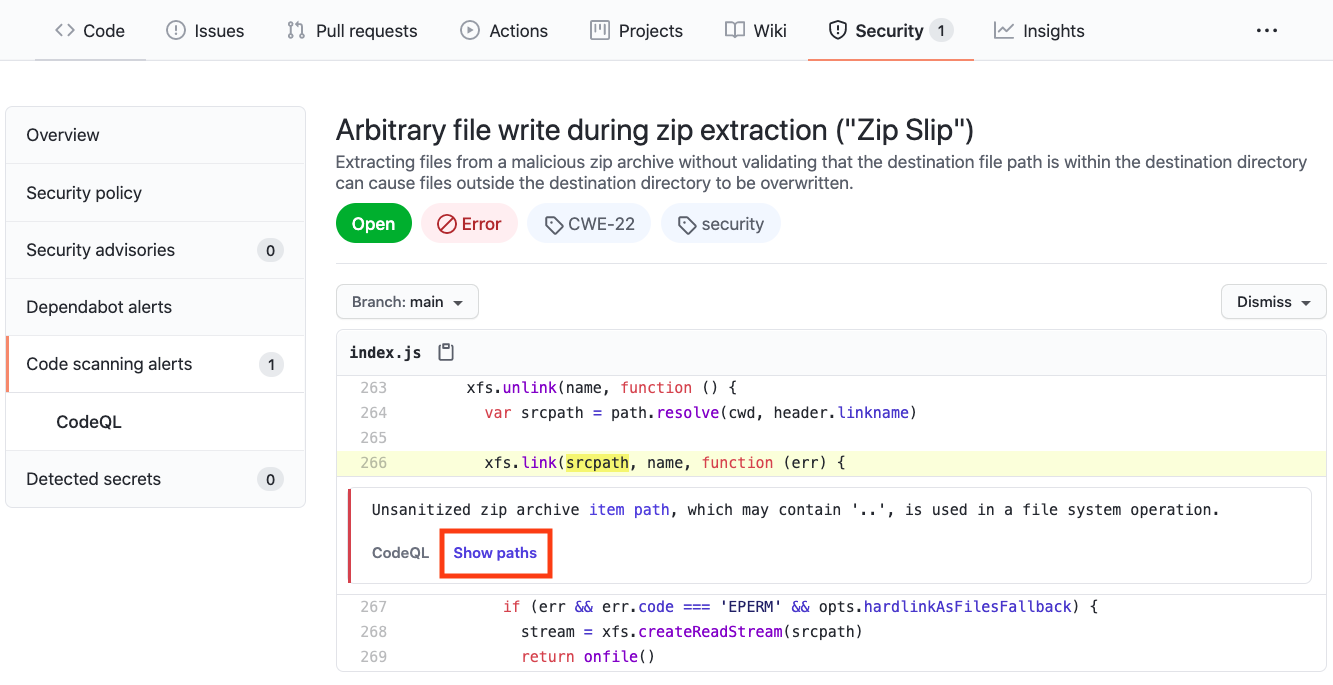Image resolution: width=1333 pixels, height=685 pixels.
Task: Click the Security tab count badge
Action: coord(940,31)
